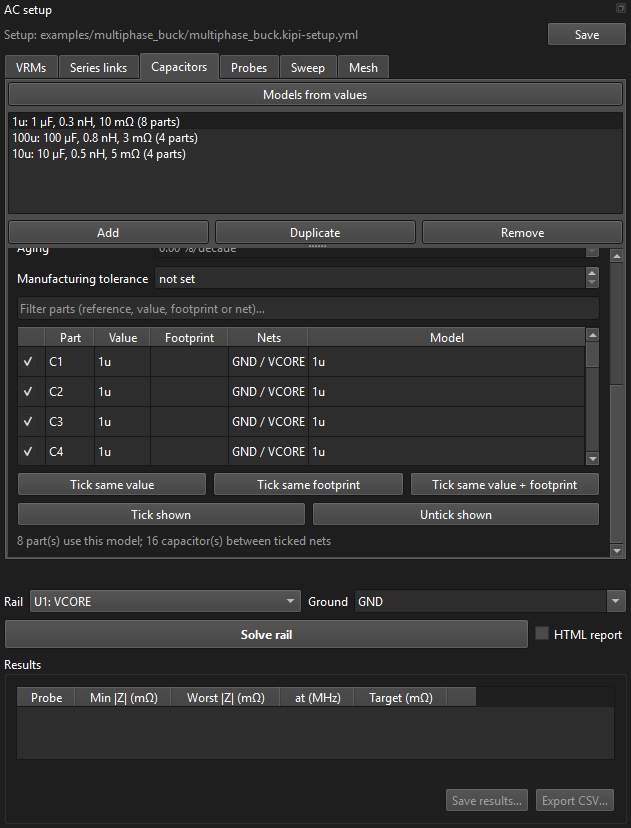Untick the C2 part checkbox
Screen dimensions: 631x828
28,392
